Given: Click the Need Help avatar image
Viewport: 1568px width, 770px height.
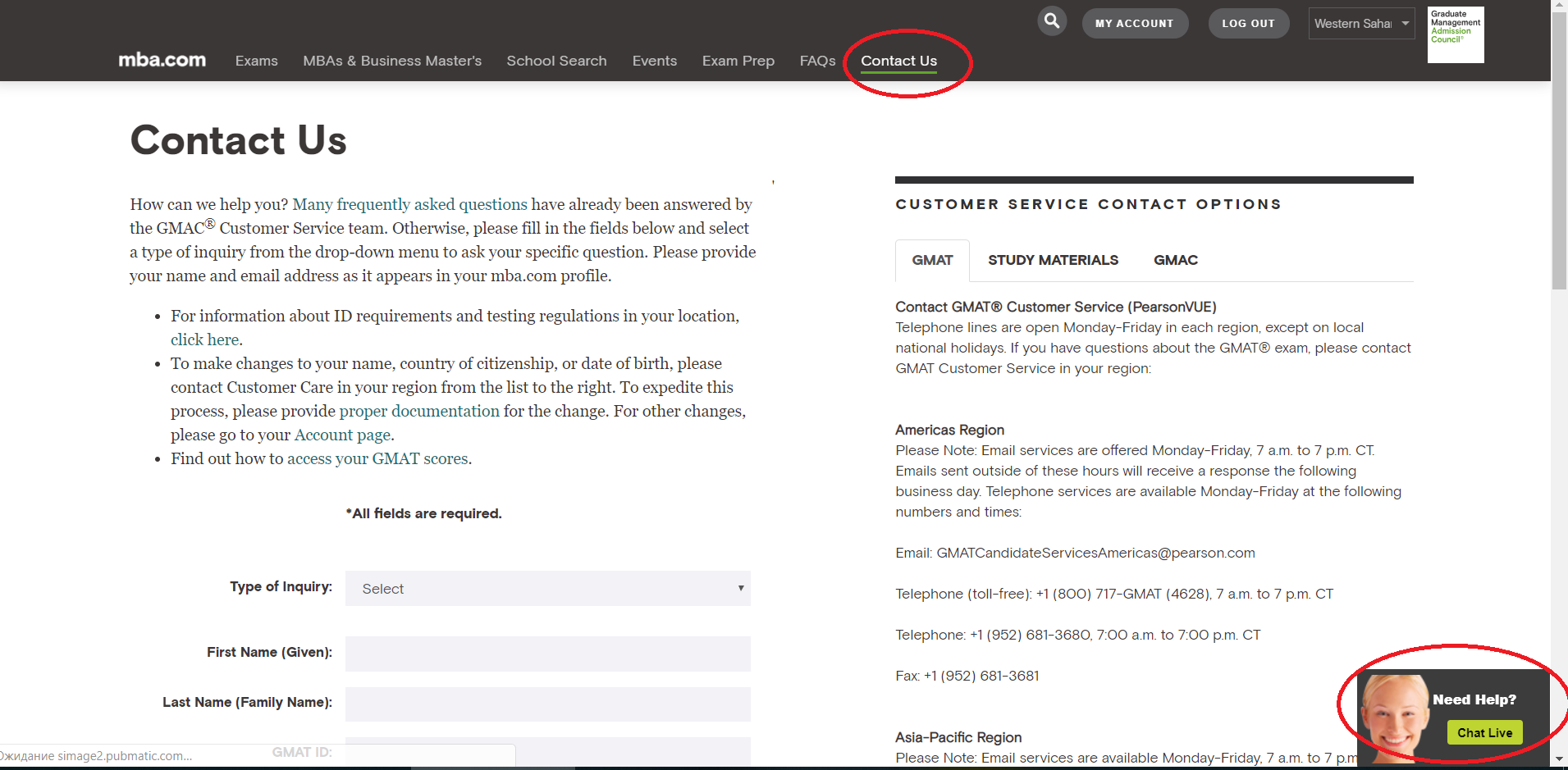Looking at the screenshot, I should pos(1394,715).
